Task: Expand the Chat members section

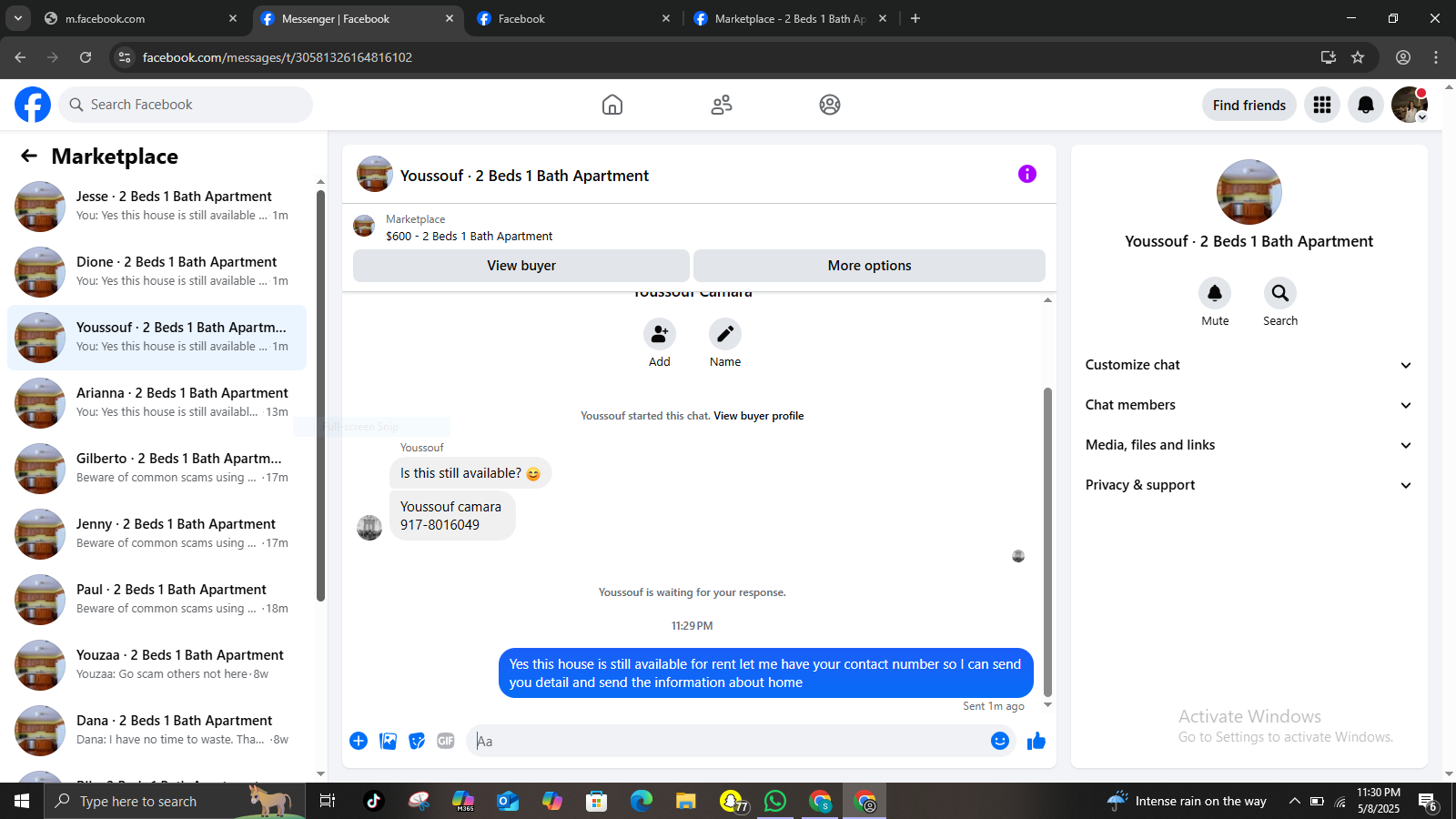Action: tap(1249, 405)
